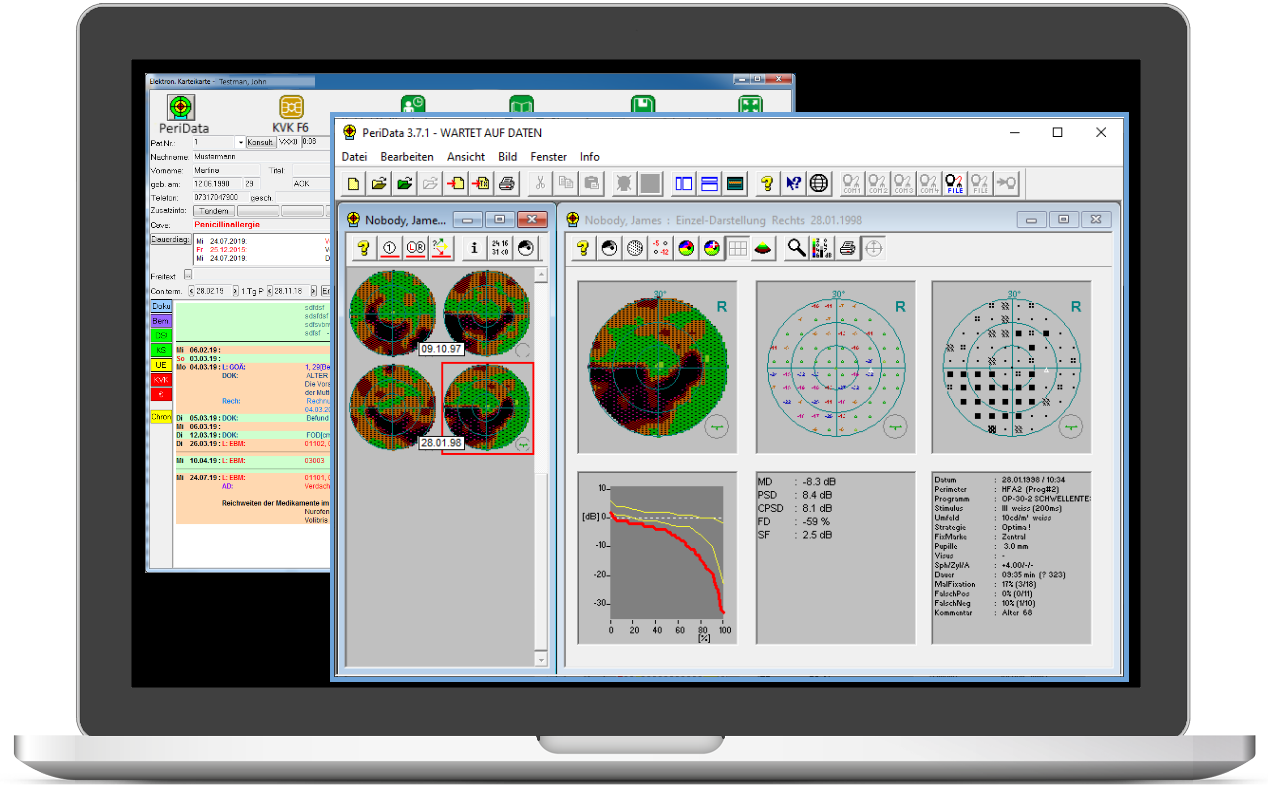
Task: Select the lower-left visual field thumbnail
Action: point(393,408)
